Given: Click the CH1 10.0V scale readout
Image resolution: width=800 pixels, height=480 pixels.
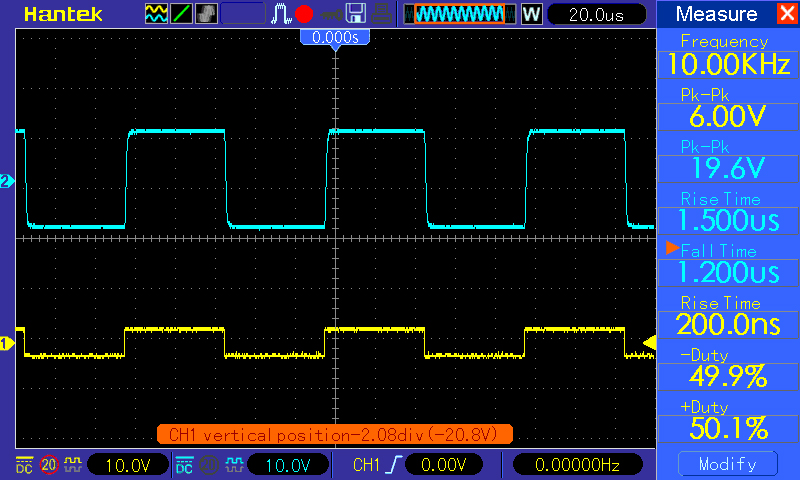Looking at the screenshot, I should pyautogui.click(x=128, y=465).
